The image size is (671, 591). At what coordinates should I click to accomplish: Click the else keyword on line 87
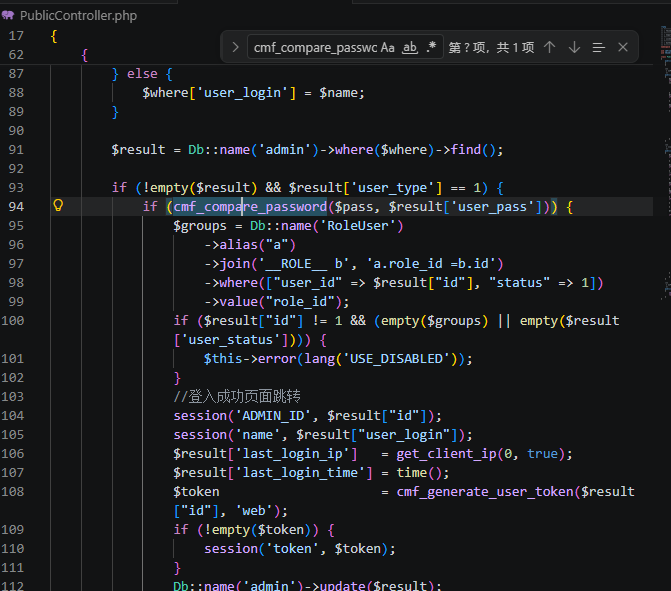pyautogui.click(x=142, y=74)
